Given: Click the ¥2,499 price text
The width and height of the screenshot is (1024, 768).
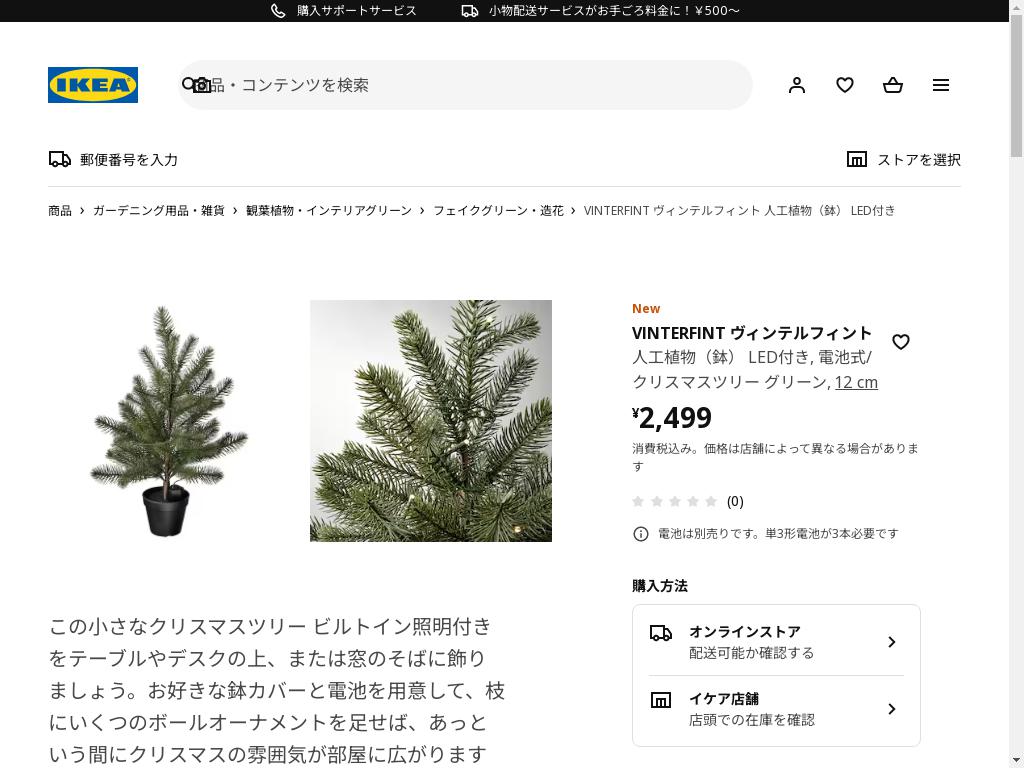Looking at the screenshot, I should click(x=672, y=418).
